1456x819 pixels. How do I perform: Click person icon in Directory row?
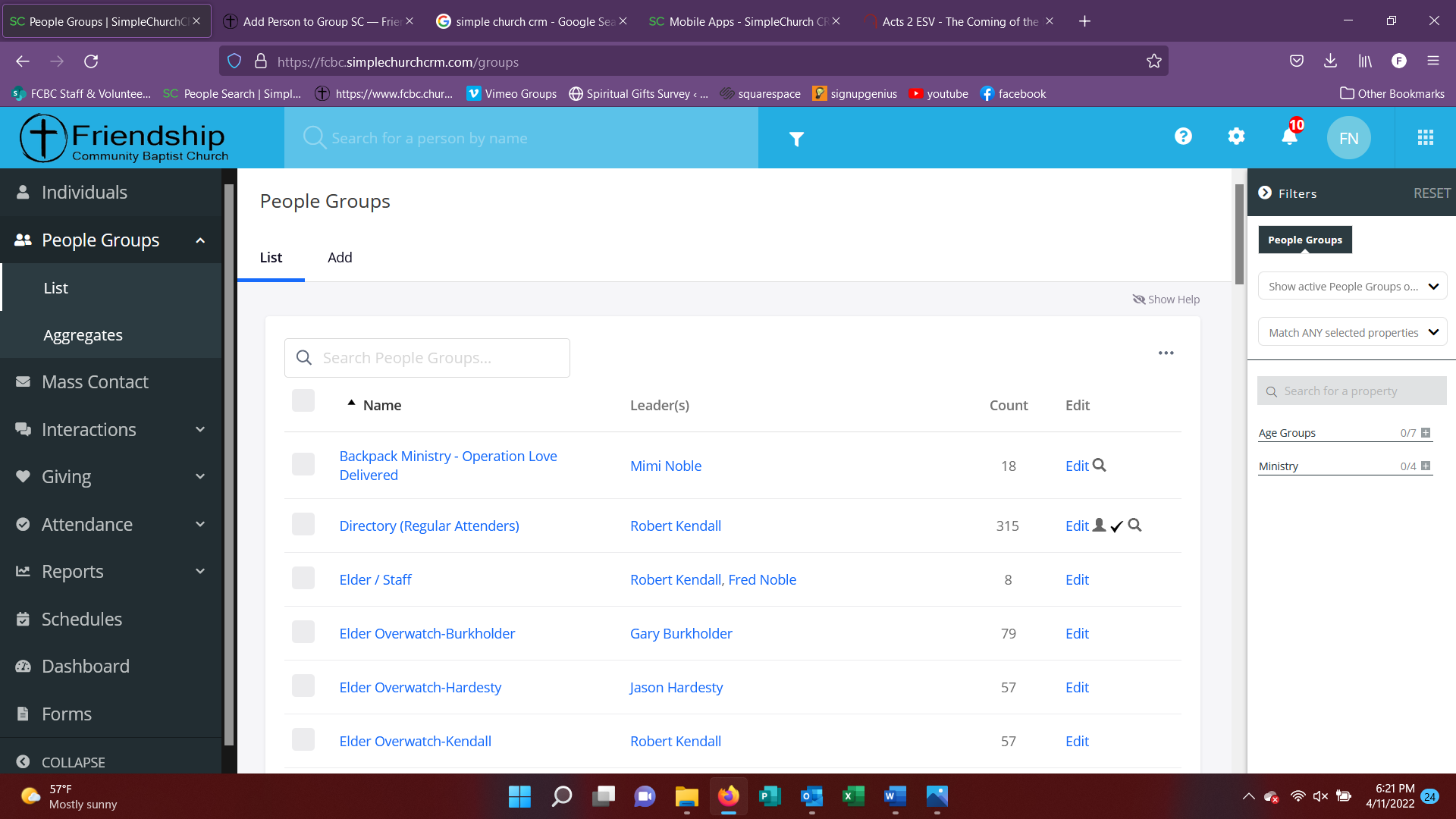1099,525
